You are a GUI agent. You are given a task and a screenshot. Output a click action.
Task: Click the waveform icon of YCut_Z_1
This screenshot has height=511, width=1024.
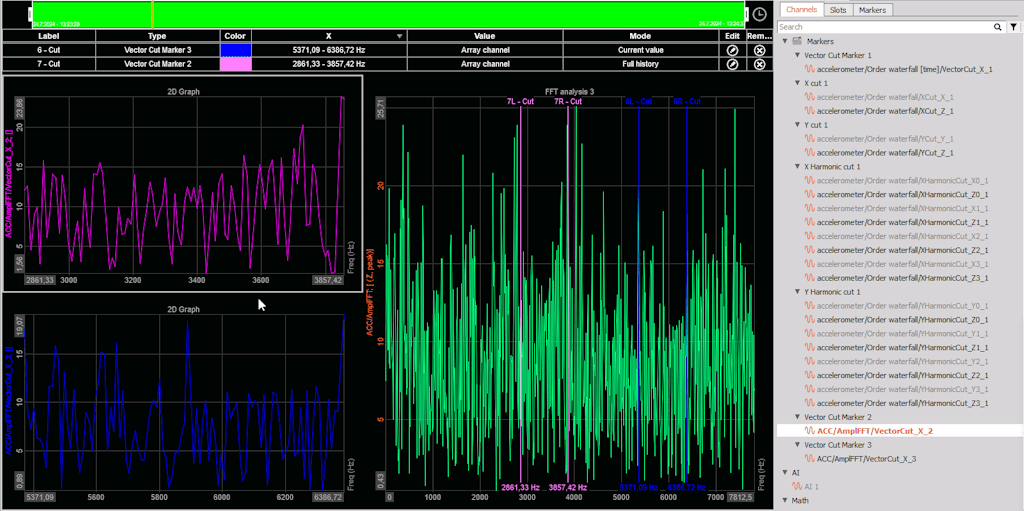pos(810,152)
